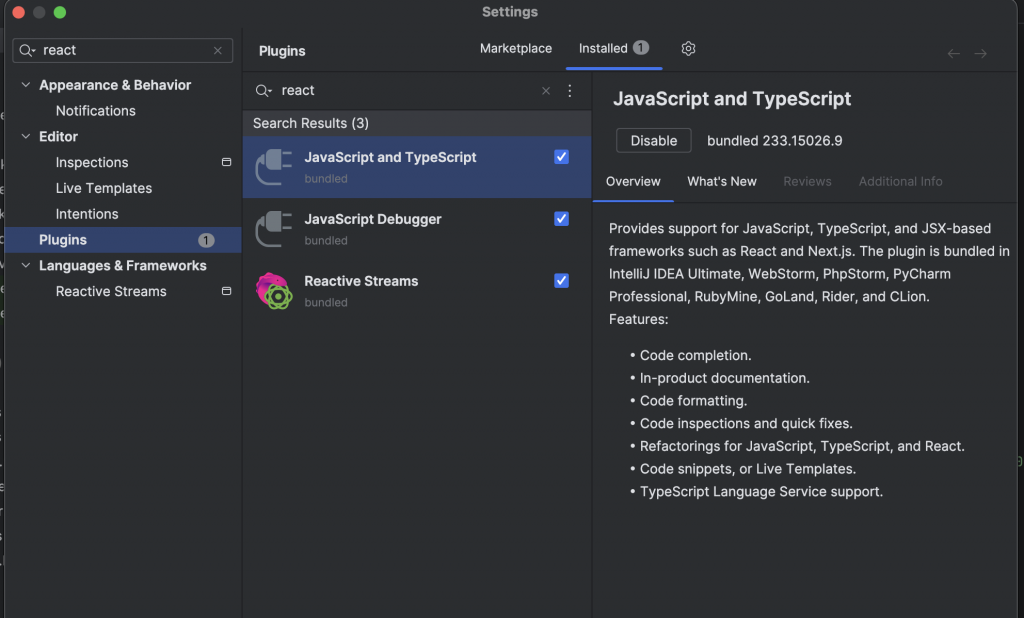Collapse the Appearance & Behavior section

click(x=25, y=85)
